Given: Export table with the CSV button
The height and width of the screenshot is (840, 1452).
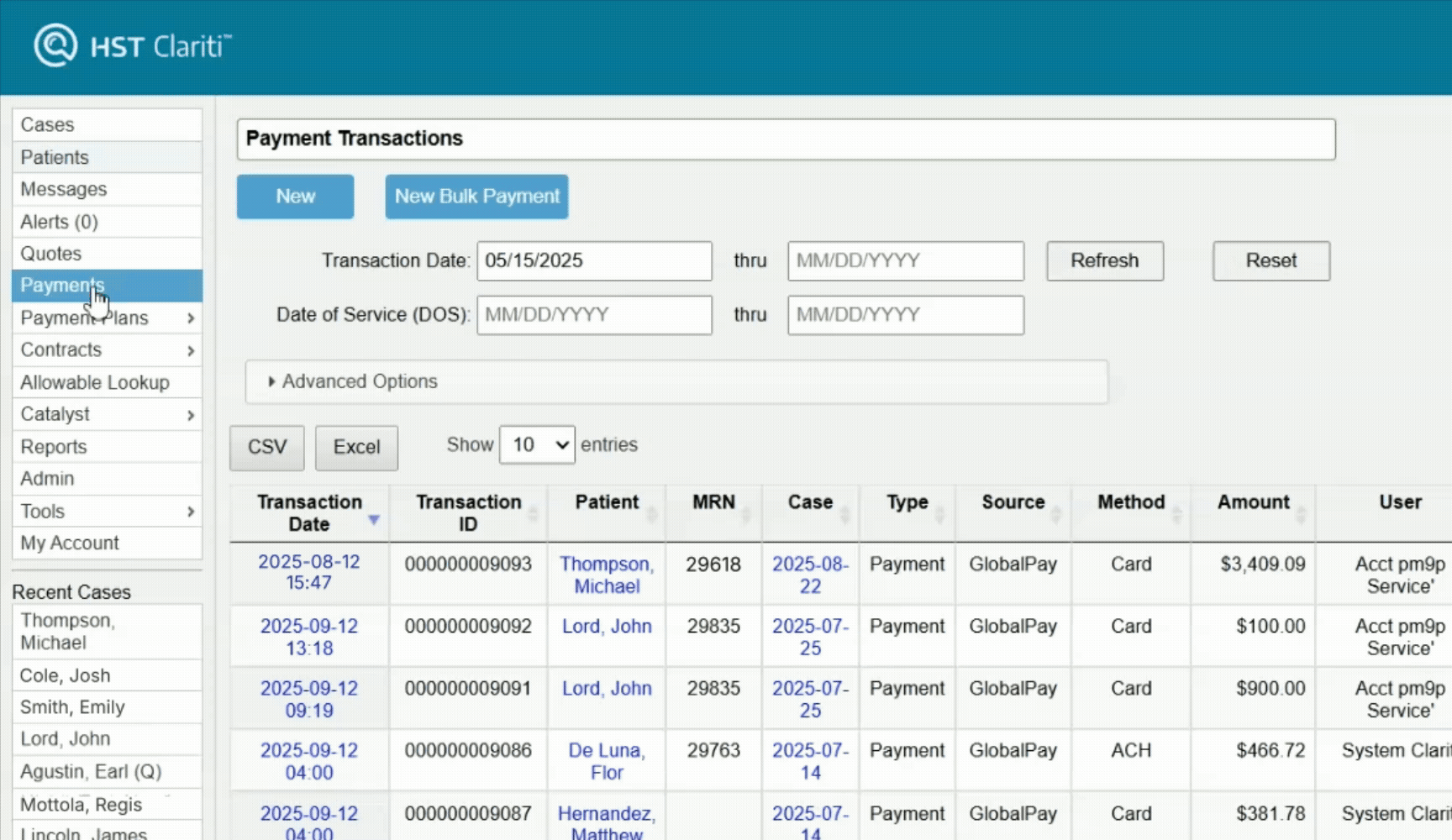Looking at the screenshot, I should (267, 448).
